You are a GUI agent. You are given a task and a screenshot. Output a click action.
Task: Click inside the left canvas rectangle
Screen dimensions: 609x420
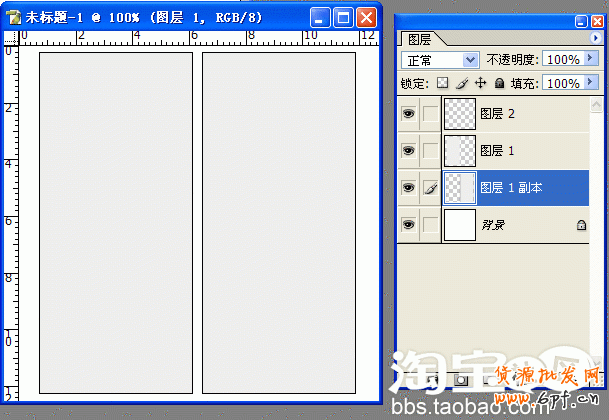tap(115, 222)
